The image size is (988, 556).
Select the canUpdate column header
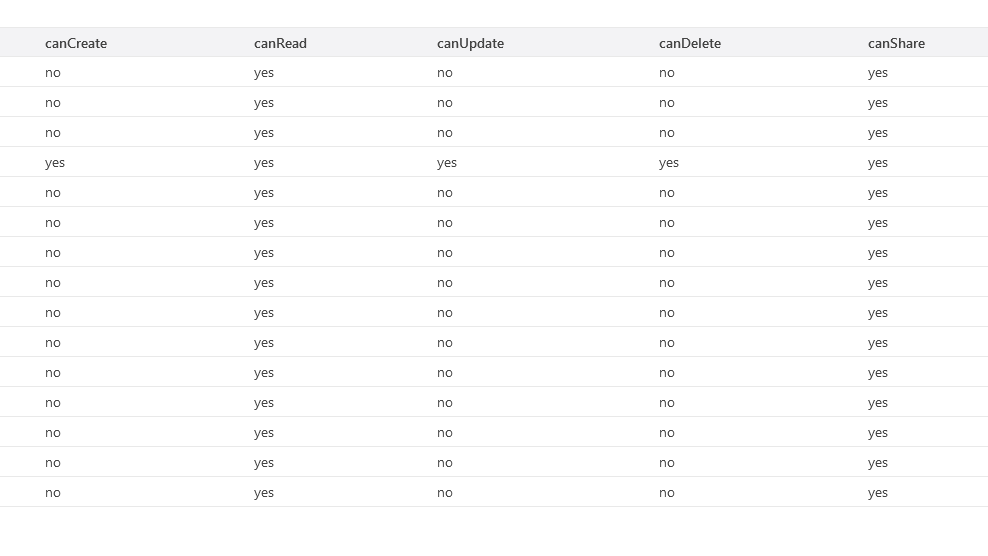tap(470, 43)
